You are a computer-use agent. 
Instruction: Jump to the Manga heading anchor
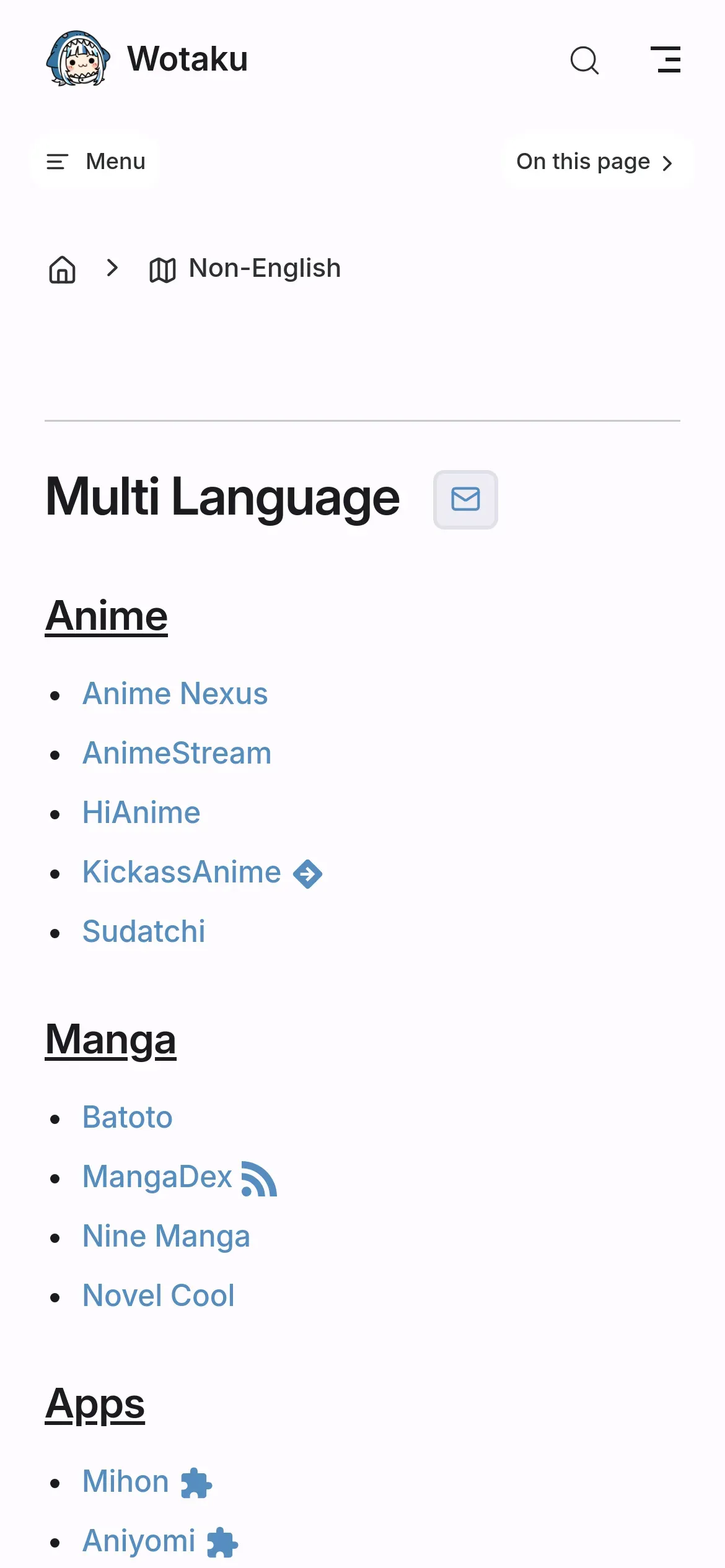(x=111, y=1039)
